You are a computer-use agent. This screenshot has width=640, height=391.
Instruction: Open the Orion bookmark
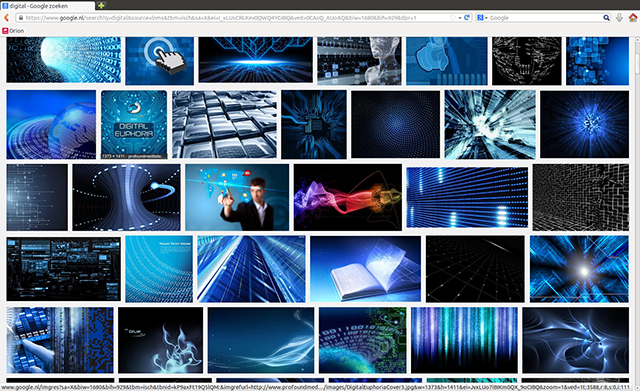click(x=13, y=31)
